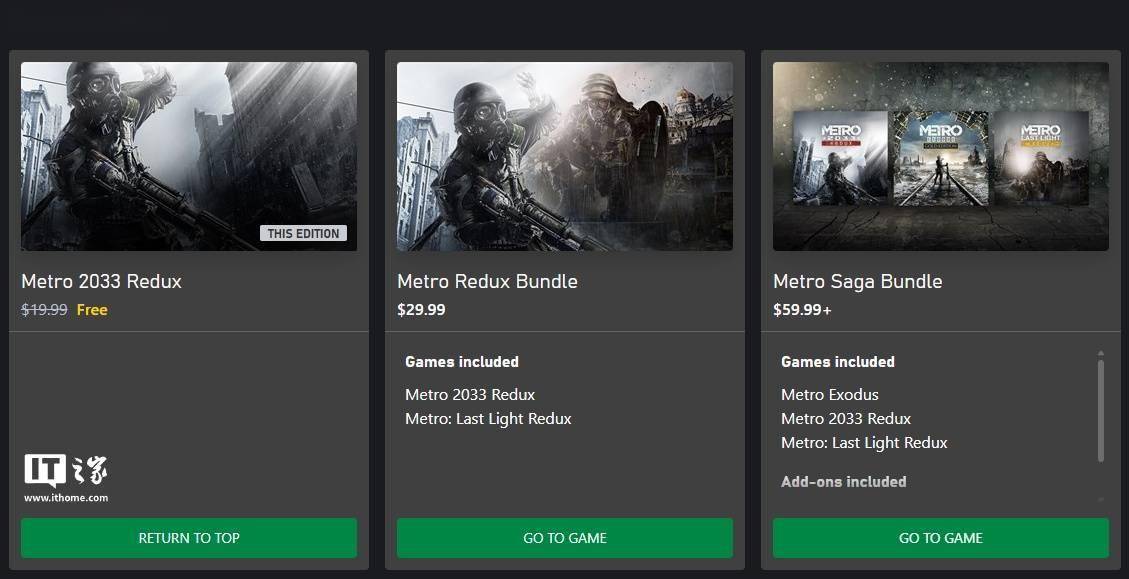Viewport: 1129px width, 579px height.
Task: Click the $59.99+ price of Saga Bundle
Action: (x=802, y=310)
